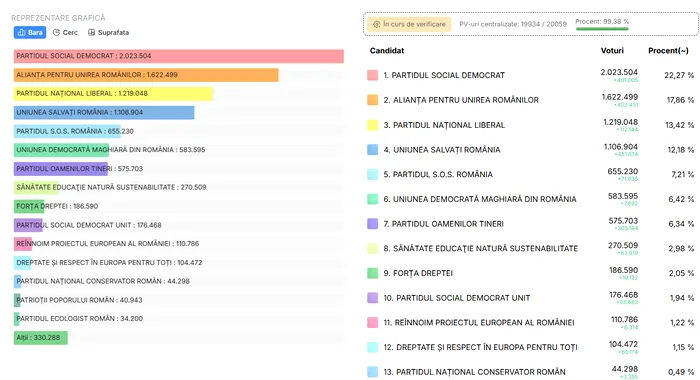Click the orange swatch for Alianța pentru Unirea Românilor

click(372, 100)
